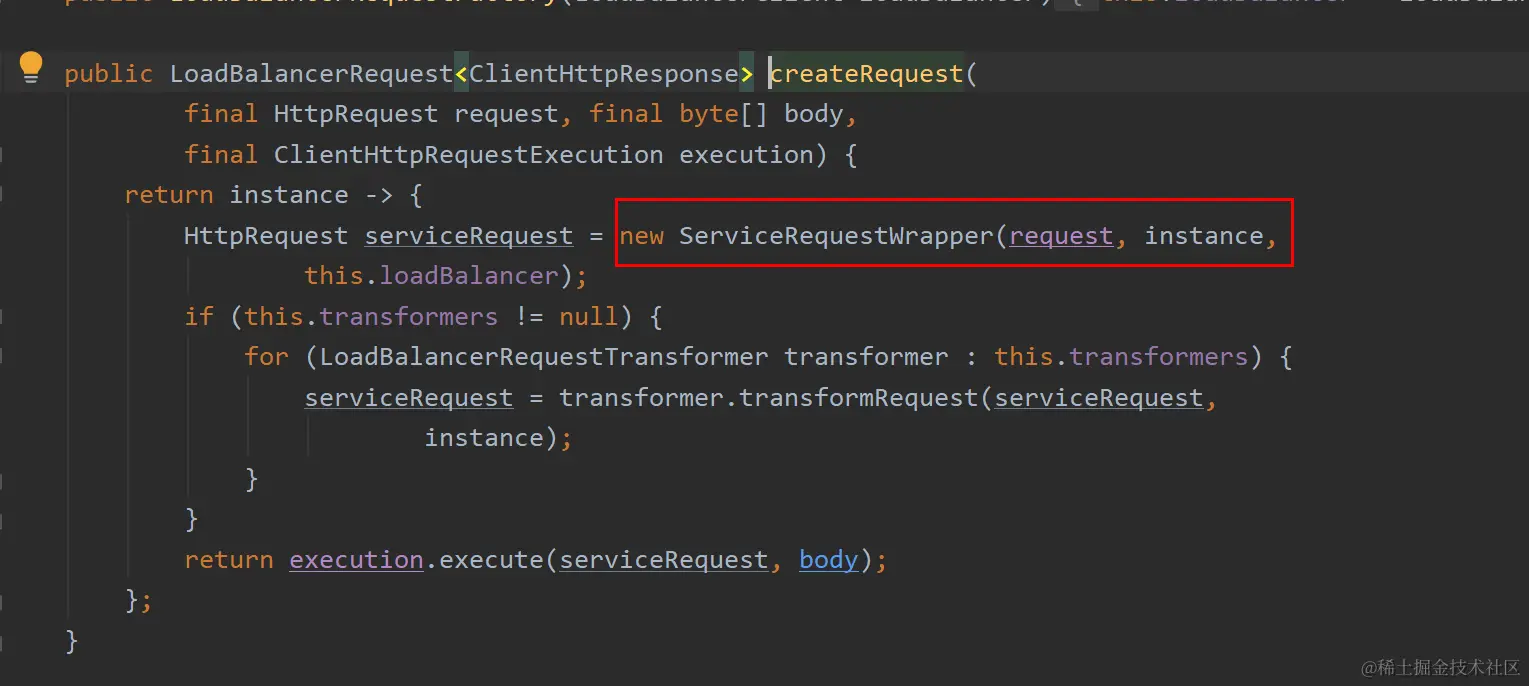Click ServiceRequestWrapper constructor name
This screenshot has width=1529, height=686.
pyautogui.click(x=836, y=236)
